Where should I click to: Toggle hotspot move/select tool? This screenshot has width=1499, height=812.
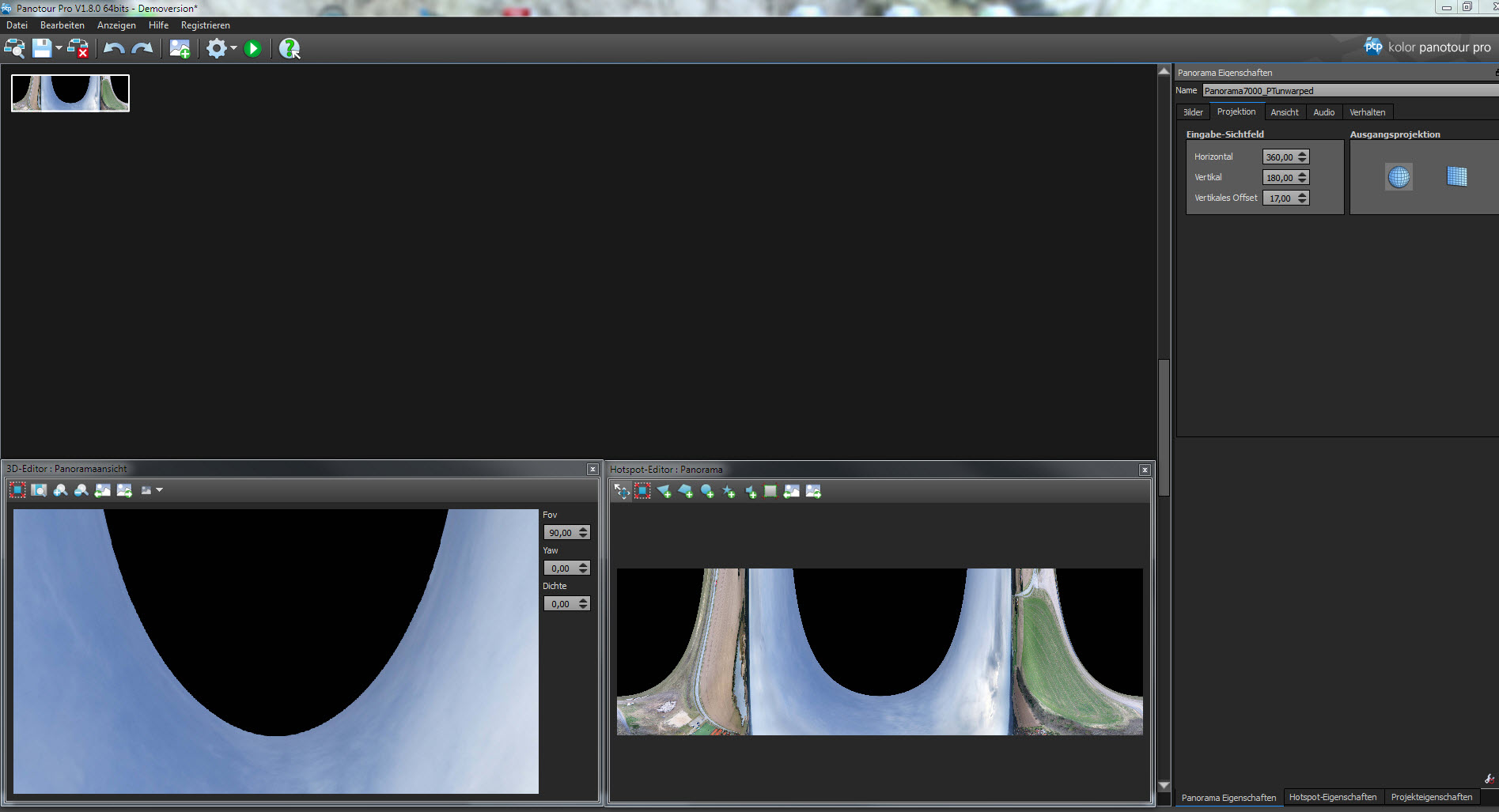[622, 492]
